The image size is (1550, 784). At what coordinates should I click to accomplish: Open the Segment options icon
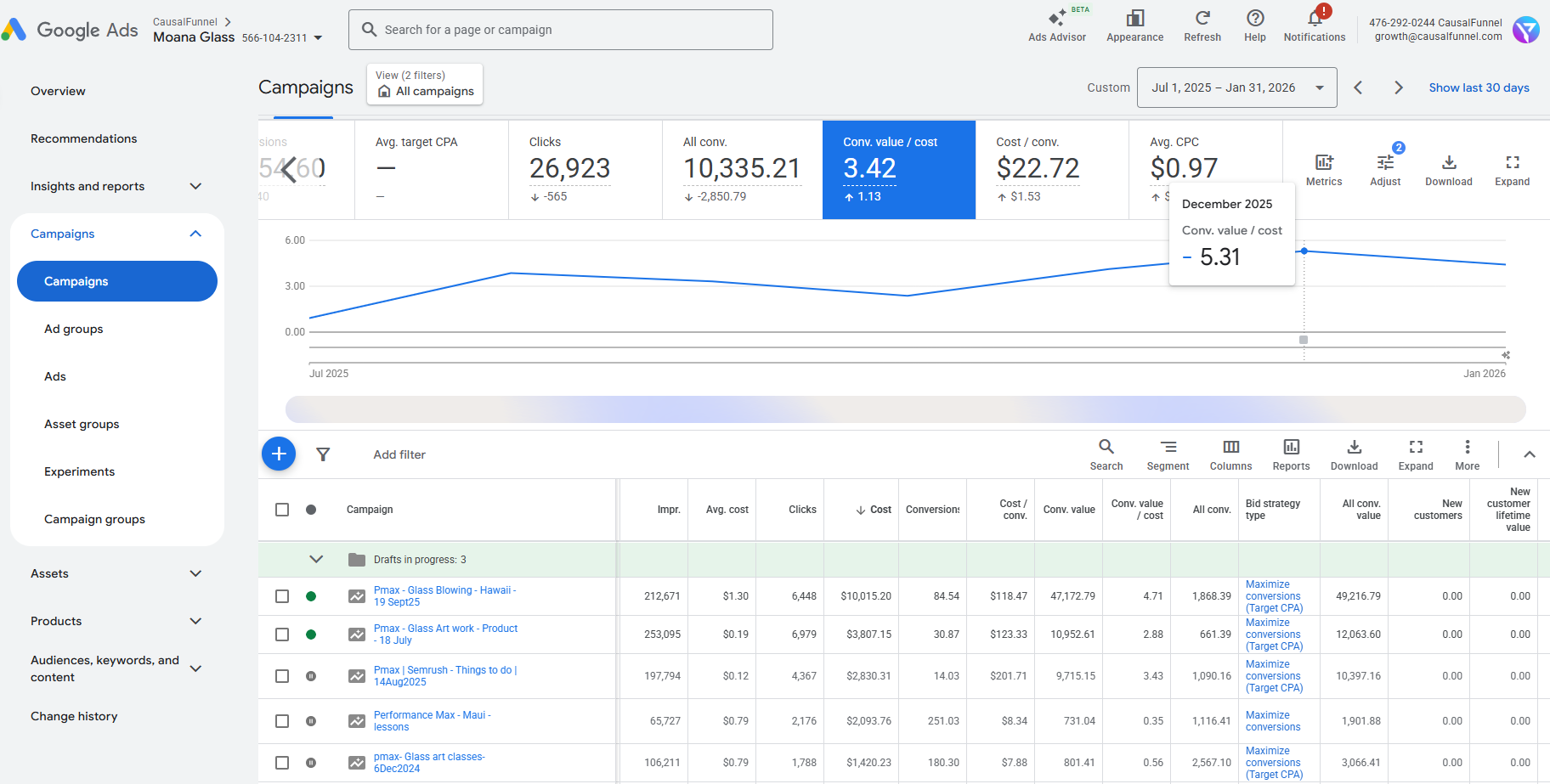pos(1168,454)
